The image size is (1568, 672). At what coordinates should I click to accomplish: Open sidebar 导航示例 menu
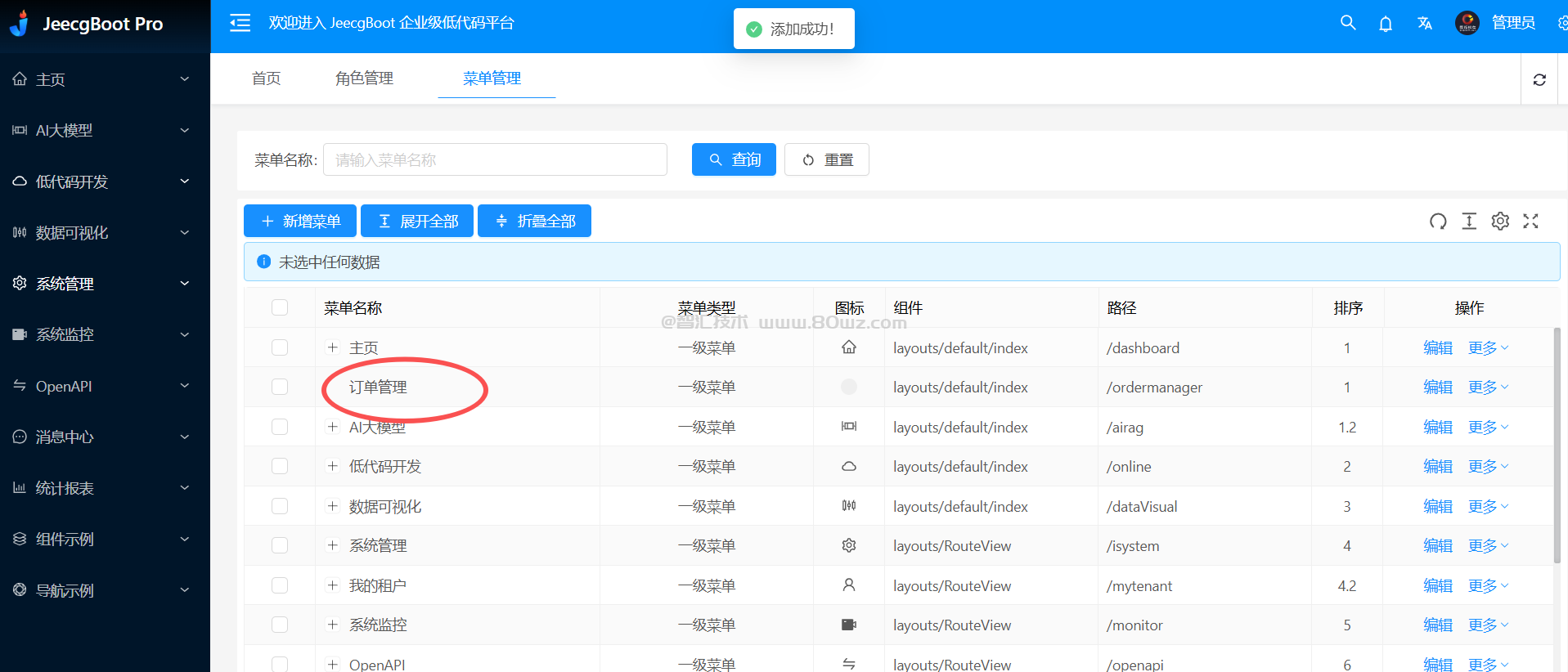[105, 590]
